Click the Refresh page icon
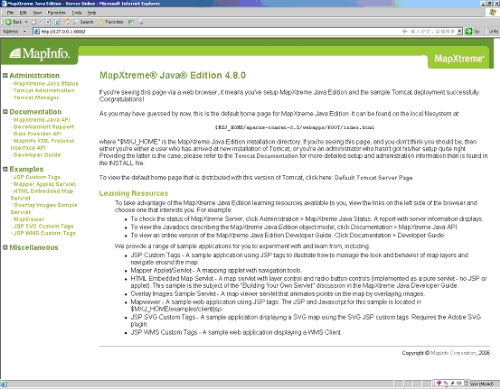The width and height of the screenshot is (500, 389). coord(57,22)
